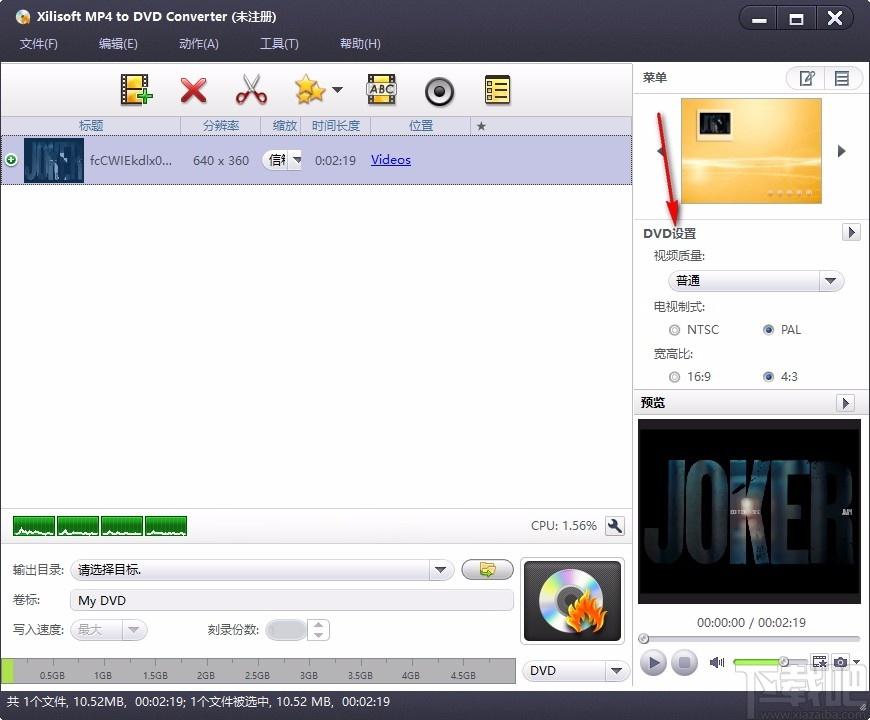The height and width of the screenshot is (720, 870).
Task: Start burning with the disc flame button
Action: tap(572, 601)
